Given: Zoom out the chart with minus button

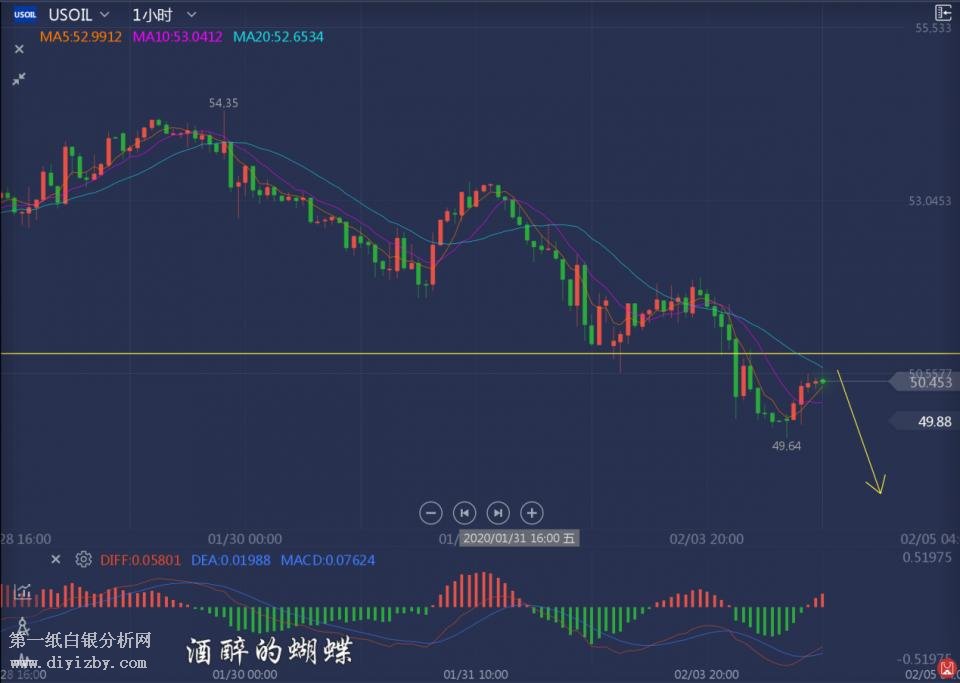Looking at the screenshot, I should click(x=431, y=513).
